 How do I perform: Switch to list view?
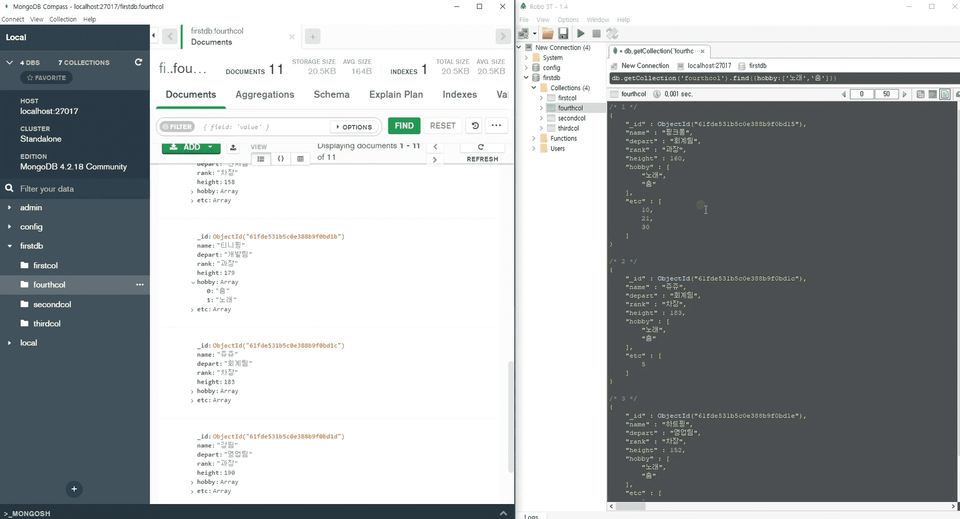pos(261,159)
